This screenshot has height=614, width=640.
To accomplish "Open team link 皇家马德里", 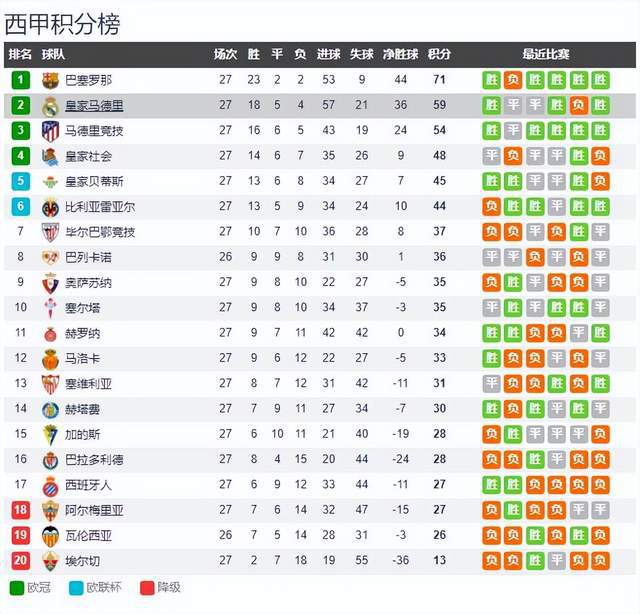I will (94, 105).
